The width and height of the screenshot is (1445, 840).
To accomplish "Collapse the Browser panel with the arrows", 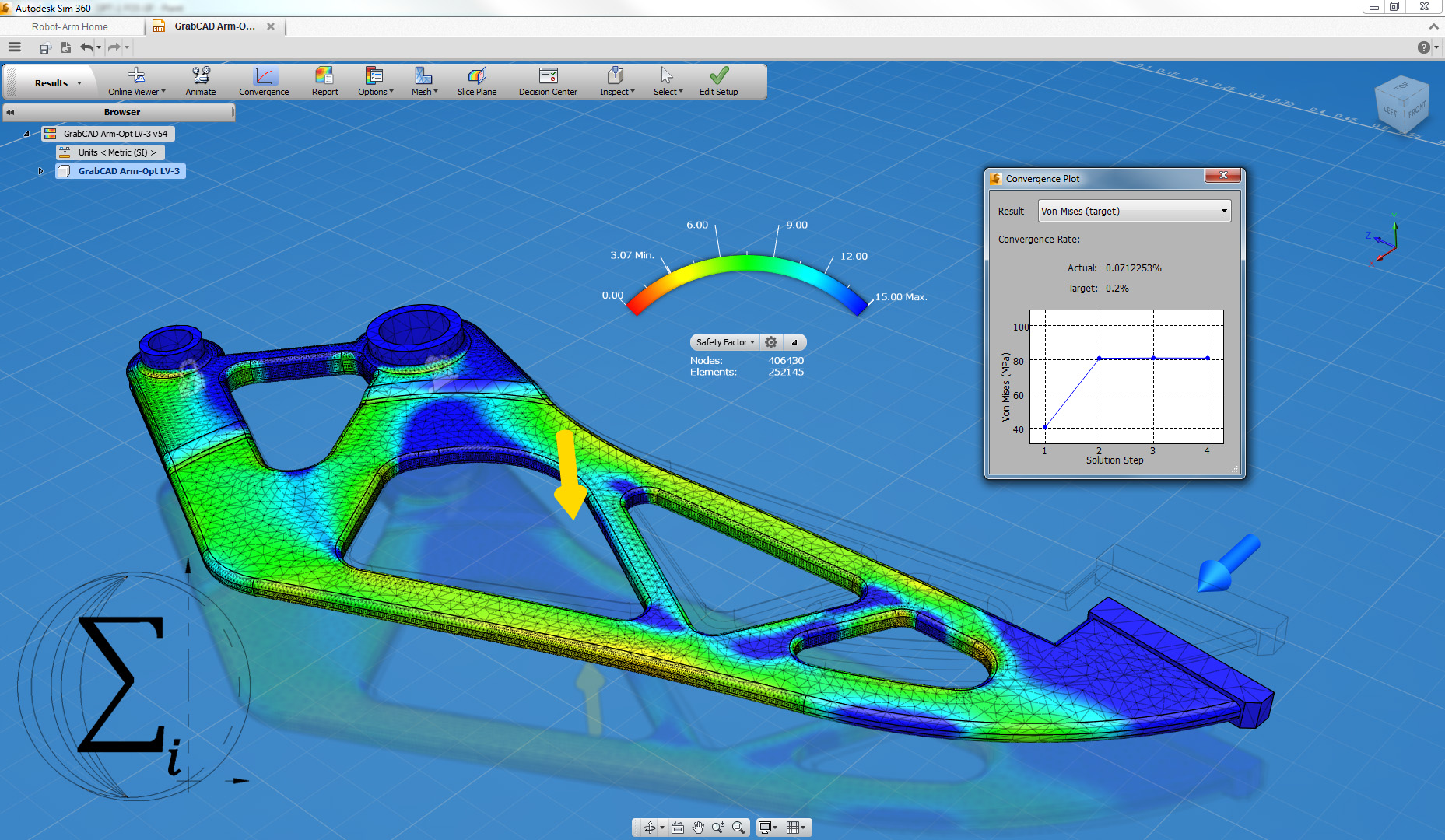I will click(x=10, y=112).
